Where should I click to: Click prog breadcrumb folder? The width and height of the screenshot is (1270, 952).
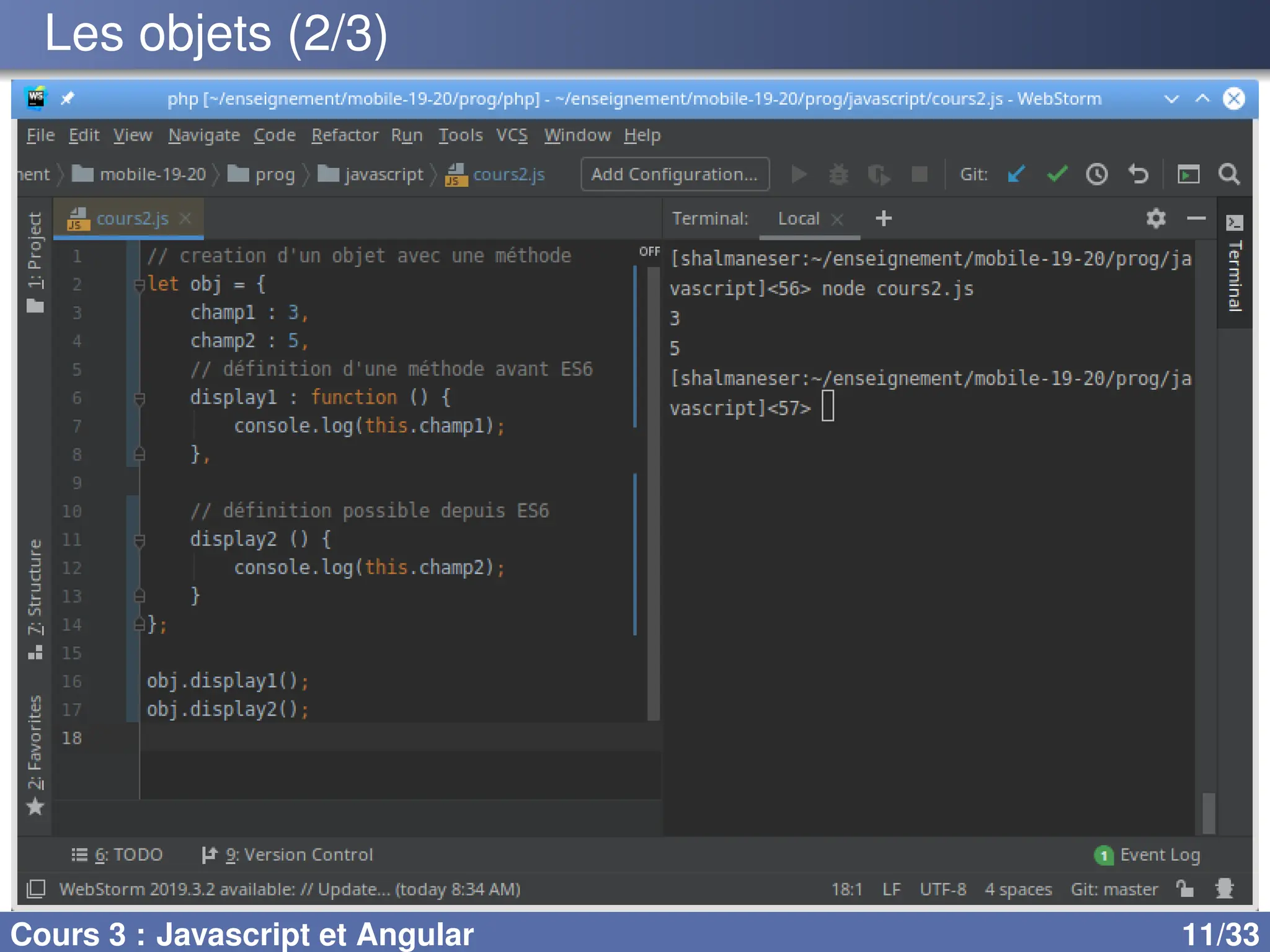coord(261,175)
